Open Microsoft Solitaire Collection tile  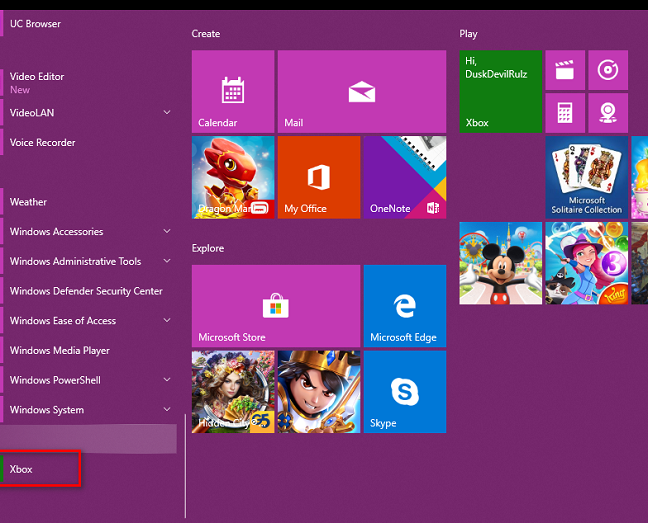pyautogui.click(x=586, y=177)
